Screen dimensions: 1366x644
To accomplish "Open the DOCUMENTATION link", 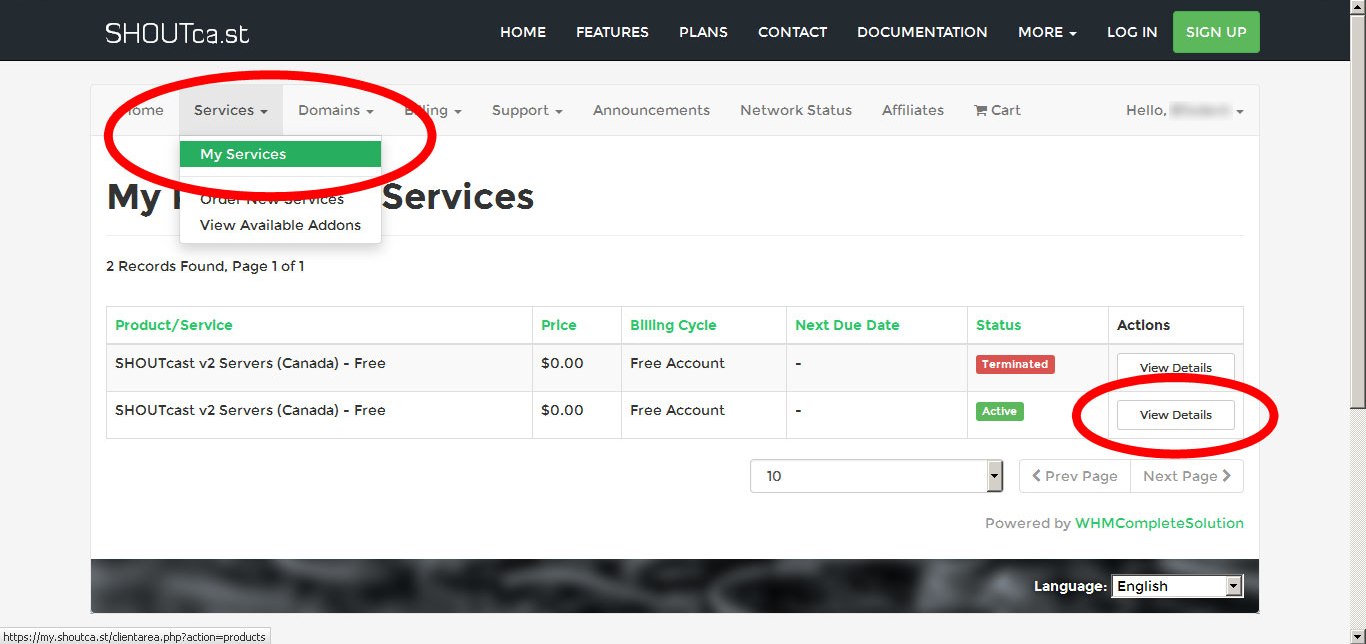I will click(x=922, y=32).
